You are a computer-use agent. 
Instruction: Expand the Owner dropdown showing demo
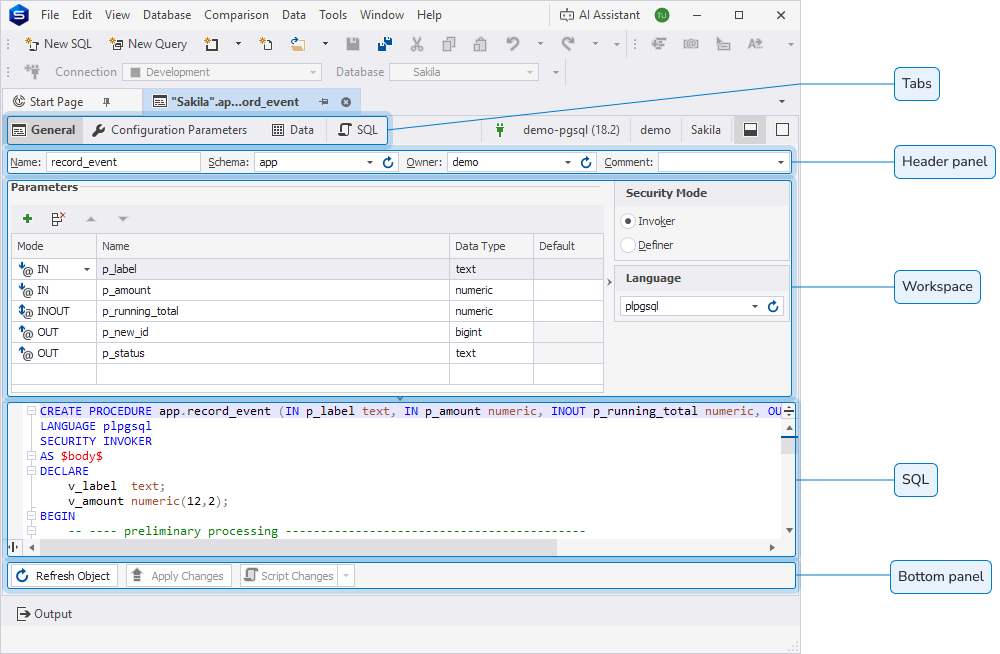[568, 163]
